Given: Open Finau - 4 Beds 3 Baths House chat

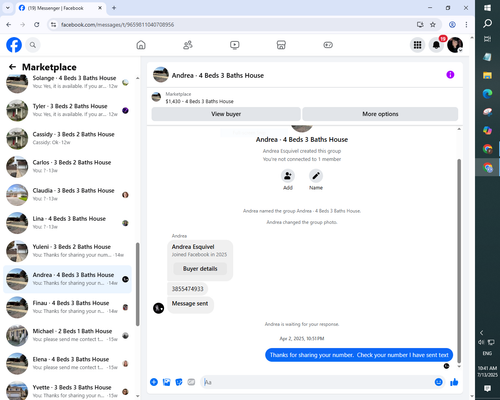Looking at the screenshot, I should (x=67, y=307).
